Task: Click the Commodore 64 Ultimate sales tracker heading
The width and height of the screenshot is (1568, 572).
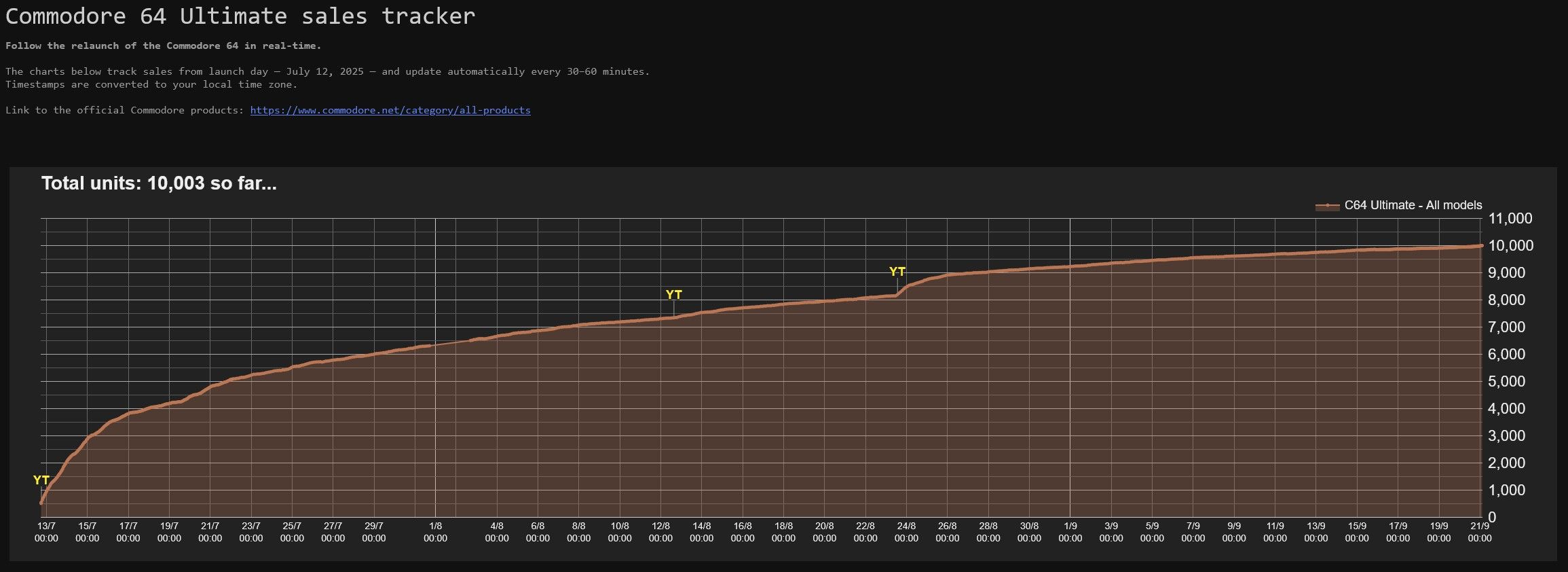Action: tap(240, 16)
